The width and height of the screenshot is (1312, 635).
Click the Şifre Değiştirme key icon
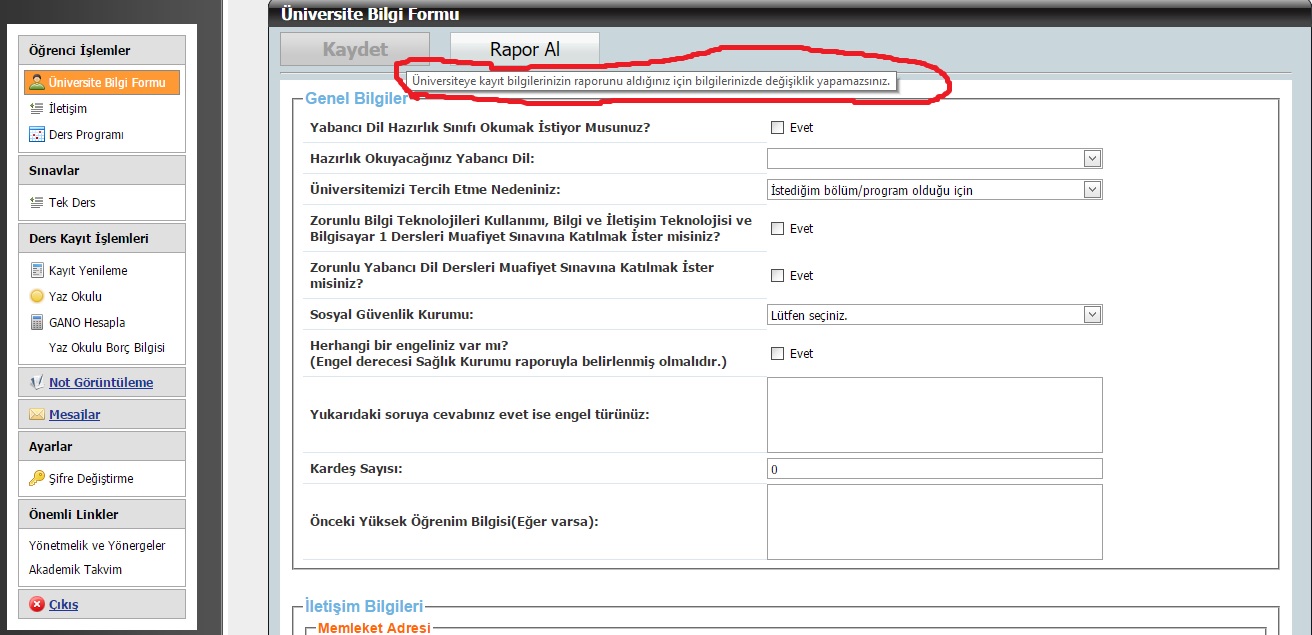(37, 478)
